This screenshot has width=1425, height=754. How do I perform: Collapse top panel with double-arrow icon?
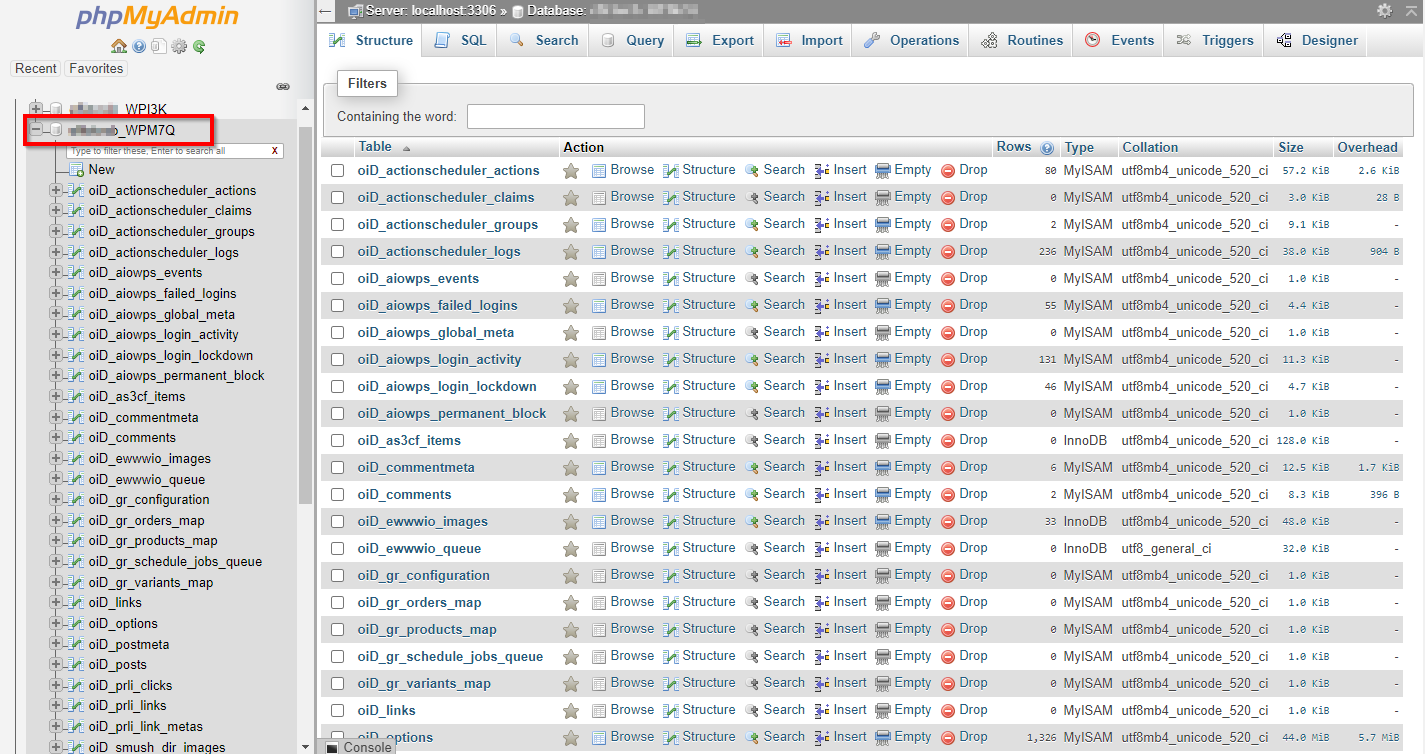(x=1411, y=10)
